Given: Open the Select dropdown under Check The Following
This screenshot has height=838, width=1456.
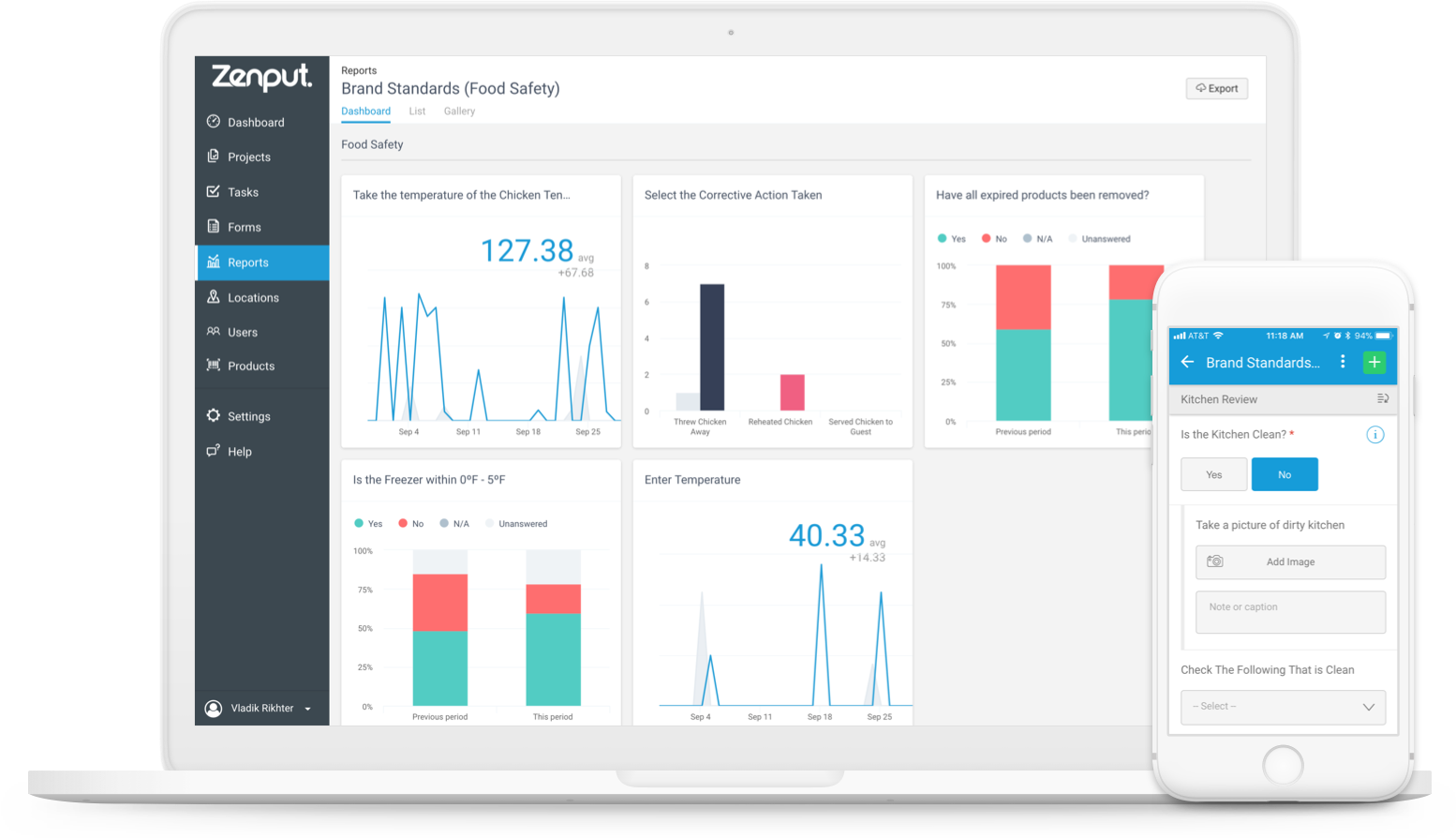Looking at the screenshot, I should pyautogui.click(x=1283, y=707).
